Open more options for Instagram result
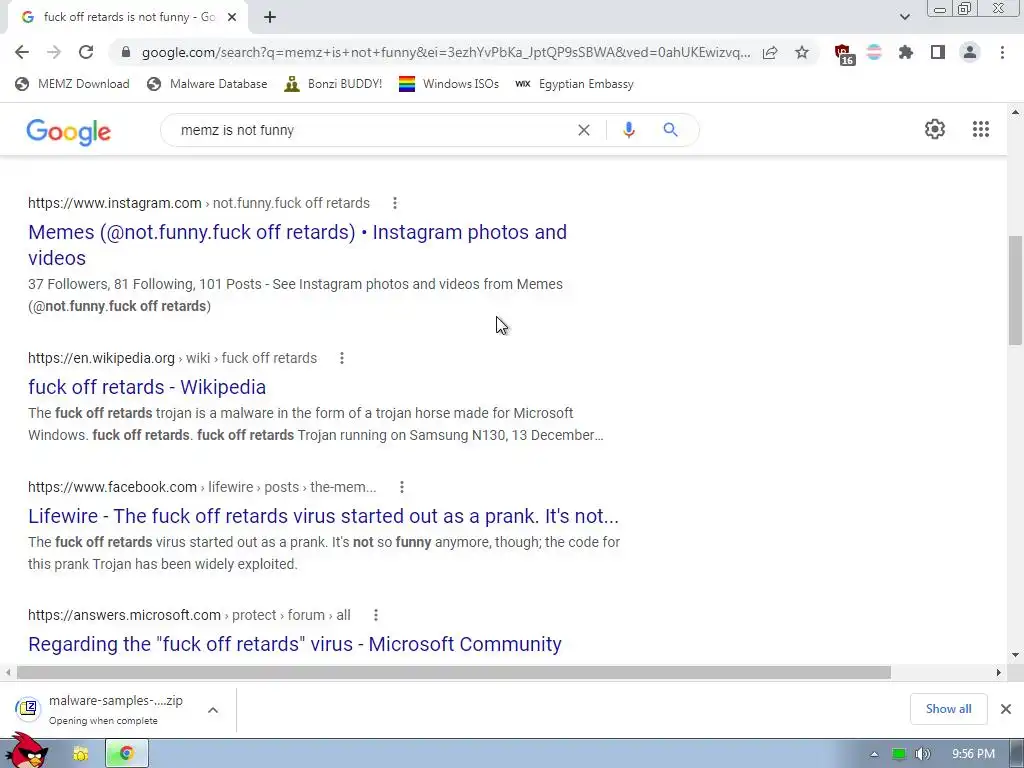Viewport: 1024px width, 768px height. point(394,203)
